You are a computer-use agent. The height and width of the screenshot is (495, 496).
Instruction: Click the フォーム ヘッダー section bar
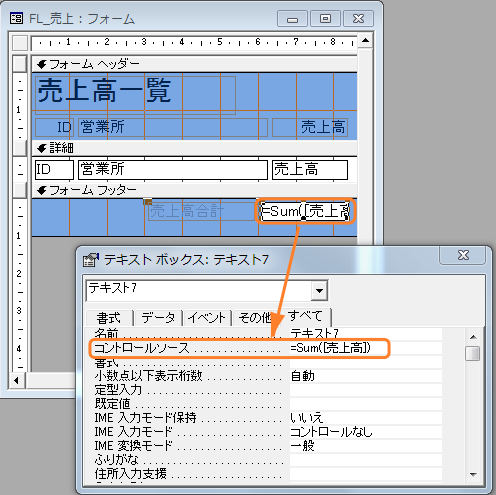(194, 64)
